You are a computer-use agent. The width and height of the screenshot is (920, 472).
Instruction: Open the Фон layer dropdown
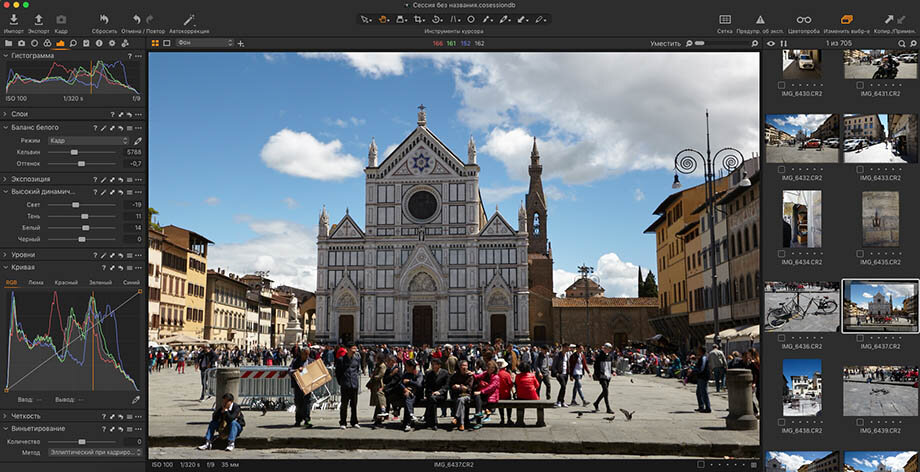(x=205, y=43)
